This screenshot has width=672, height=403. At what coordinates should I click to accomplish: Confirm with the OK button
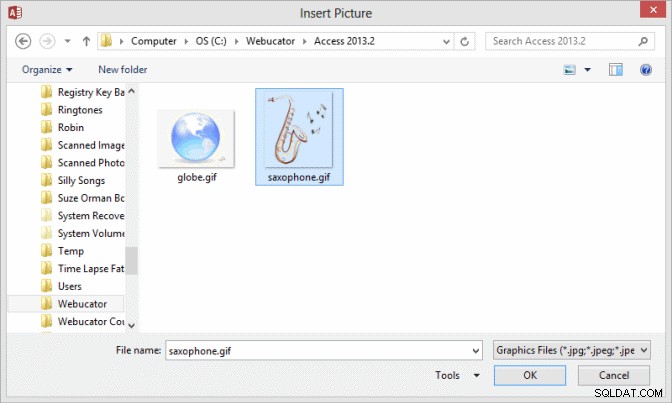click(x=530, y=375)
